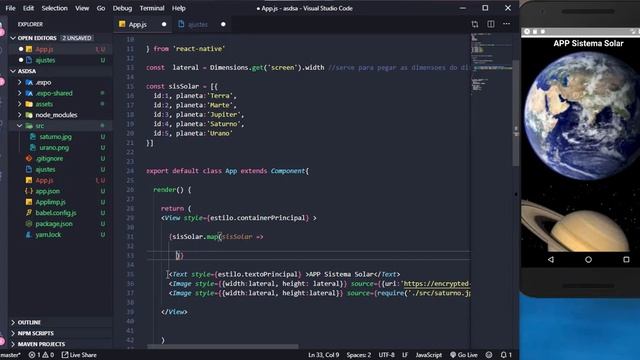
Task: Click the vertical editor scrollbar
Action: pos(516,113)
